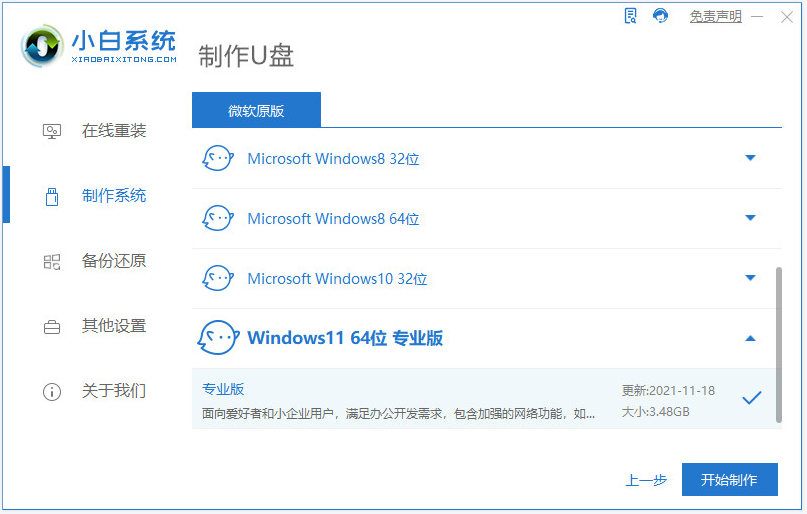Screen dimensions: 807x514
Task: Toggle the checkmark on the 专业版 row
Action: [x=751, y=398]
